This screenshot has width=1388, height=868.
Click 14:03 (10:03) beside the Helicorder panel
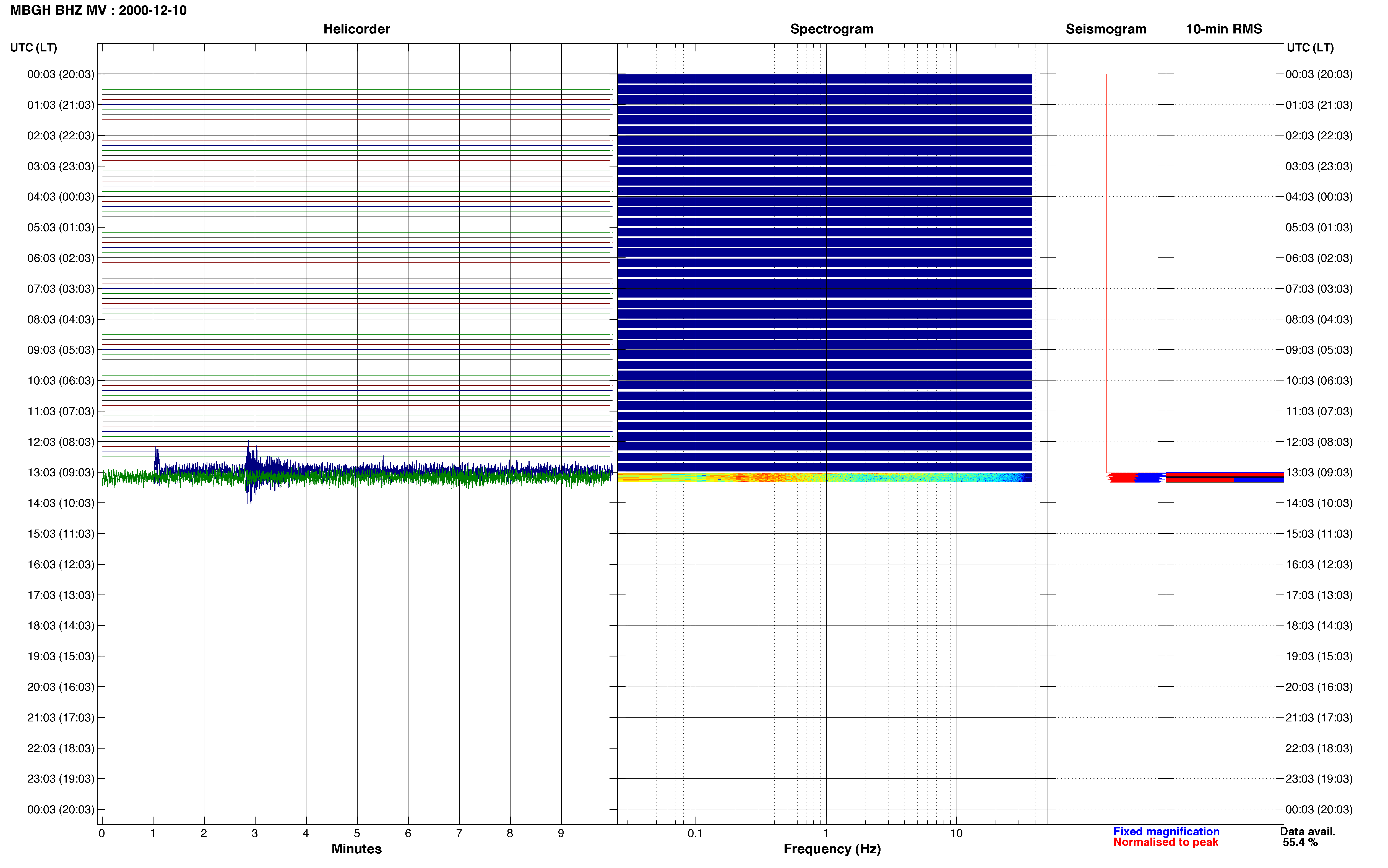pos(60,503)
